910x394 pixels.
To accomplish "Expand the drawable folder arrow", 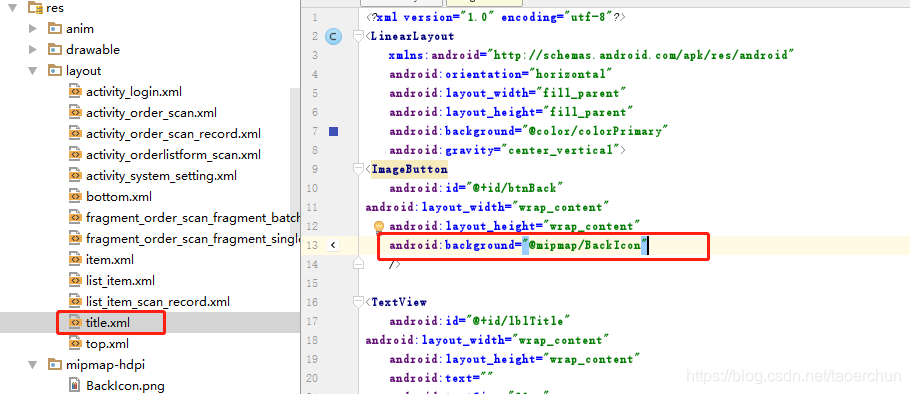I will pyautogui.click(x=32, y=50).
